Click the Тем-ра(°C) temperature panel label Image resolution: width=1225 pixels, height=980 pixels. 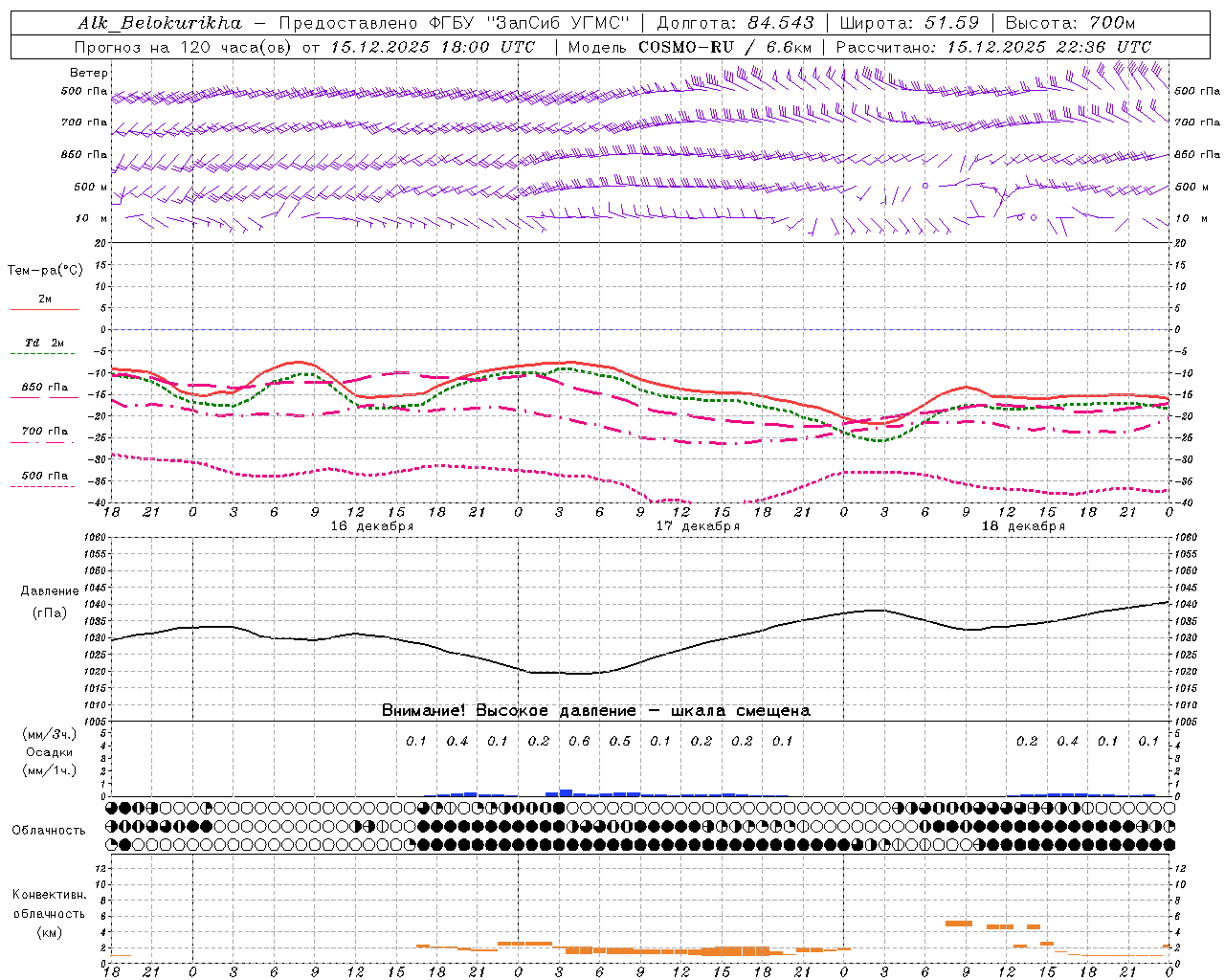point(45,271)
